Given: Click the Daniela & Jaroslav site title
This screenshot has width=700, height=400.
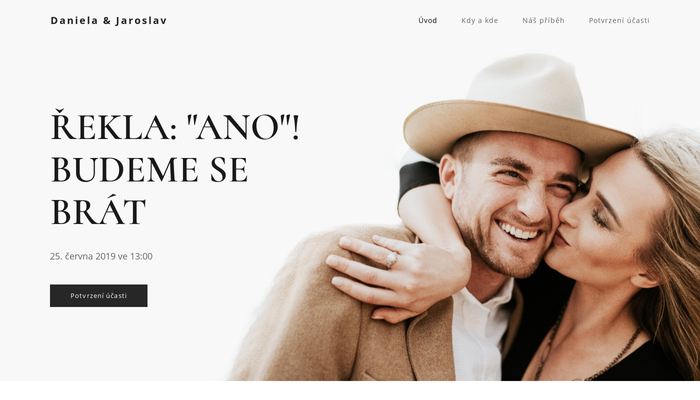Looking at the screenshot, I should (108, 21).
